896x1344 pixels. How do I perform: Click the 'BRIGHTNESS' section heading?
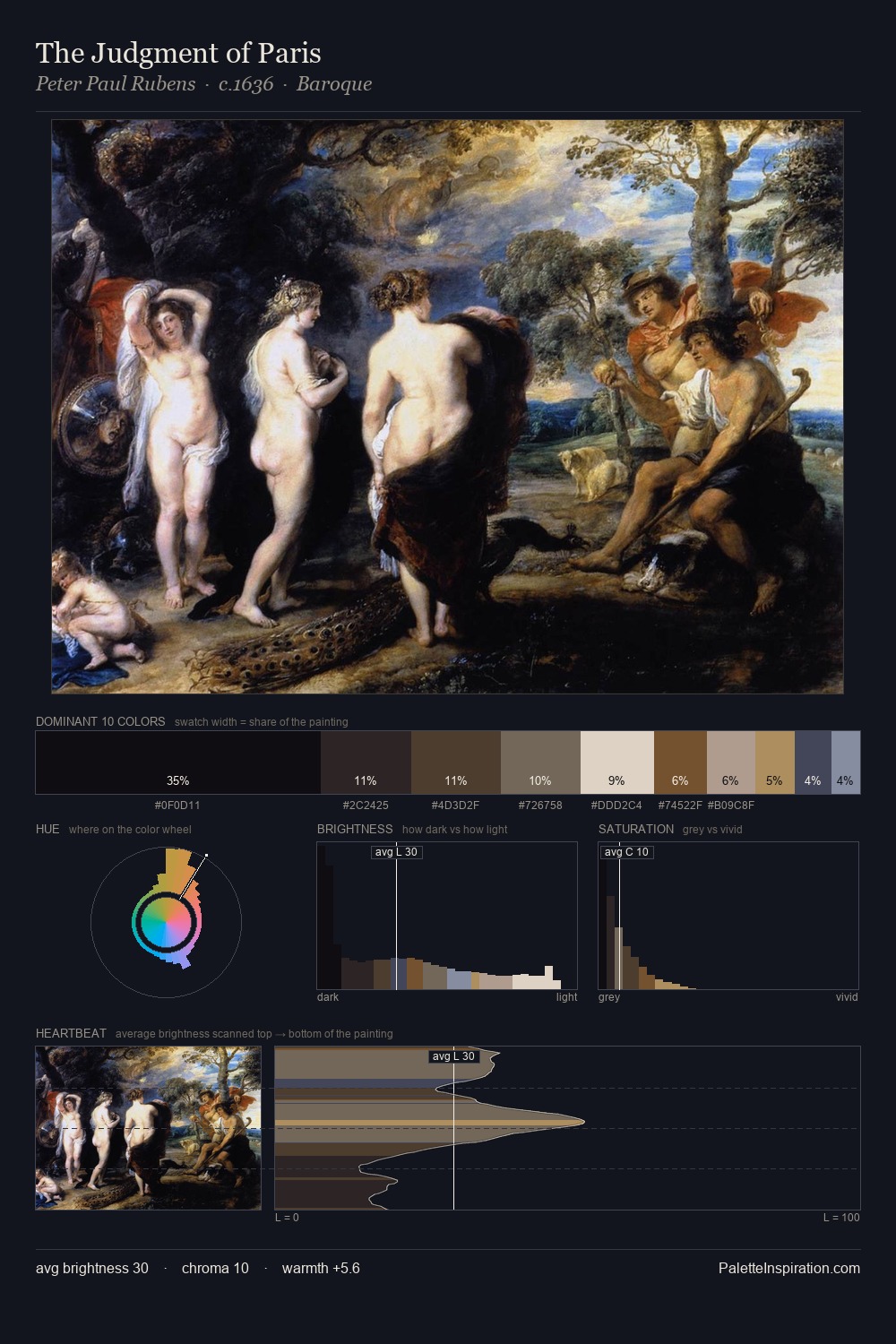click(355, 829)
